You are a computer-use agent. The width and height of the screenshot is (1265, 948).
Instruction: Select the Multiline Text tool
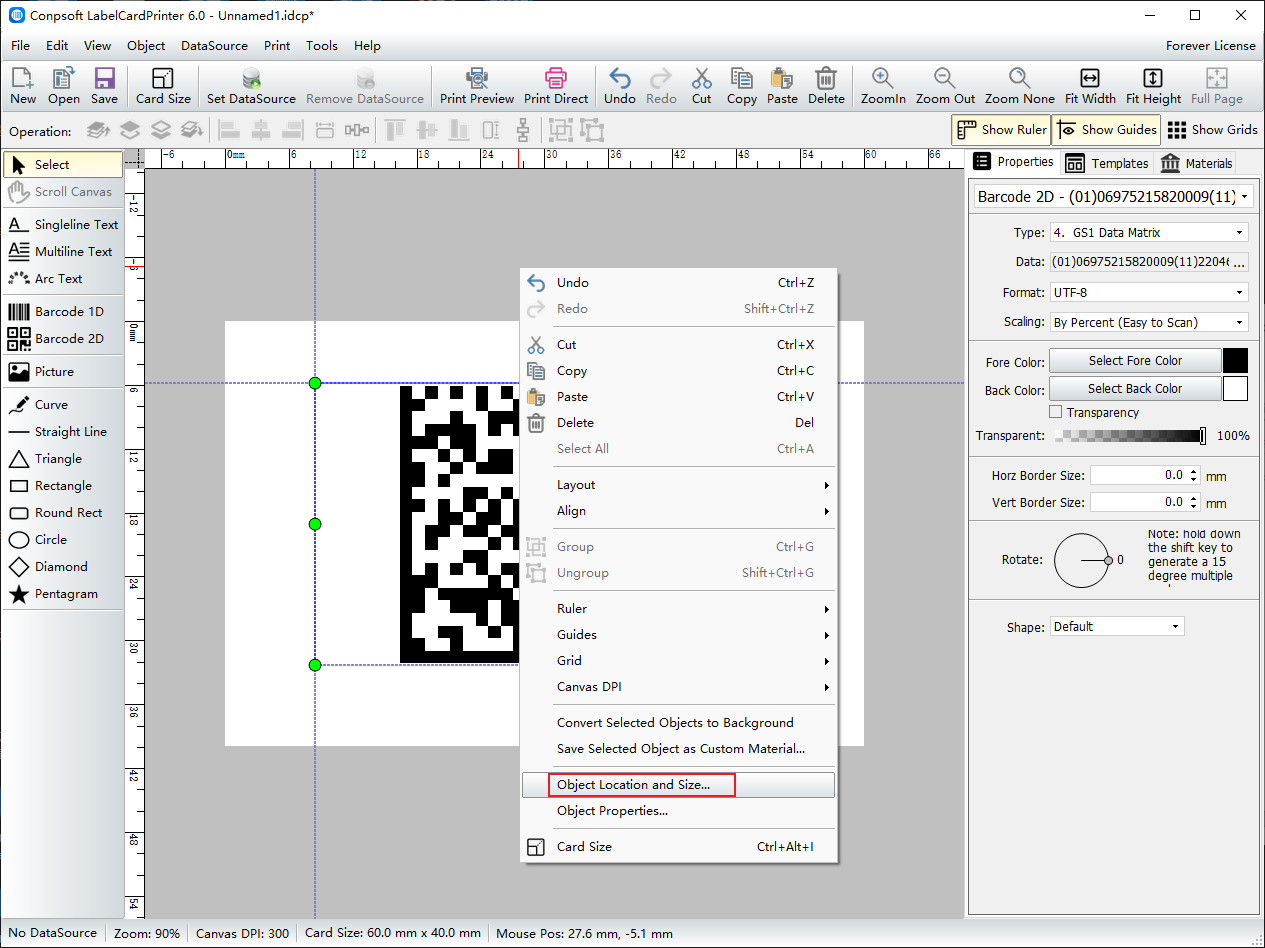coord(62,252)
